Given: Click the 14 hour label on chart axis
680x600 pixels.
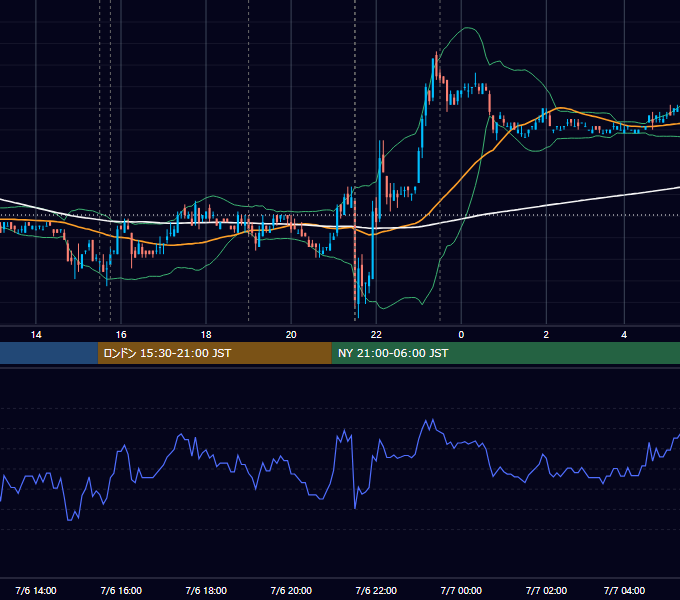Looking at the screenshot, I should [36, 335].
